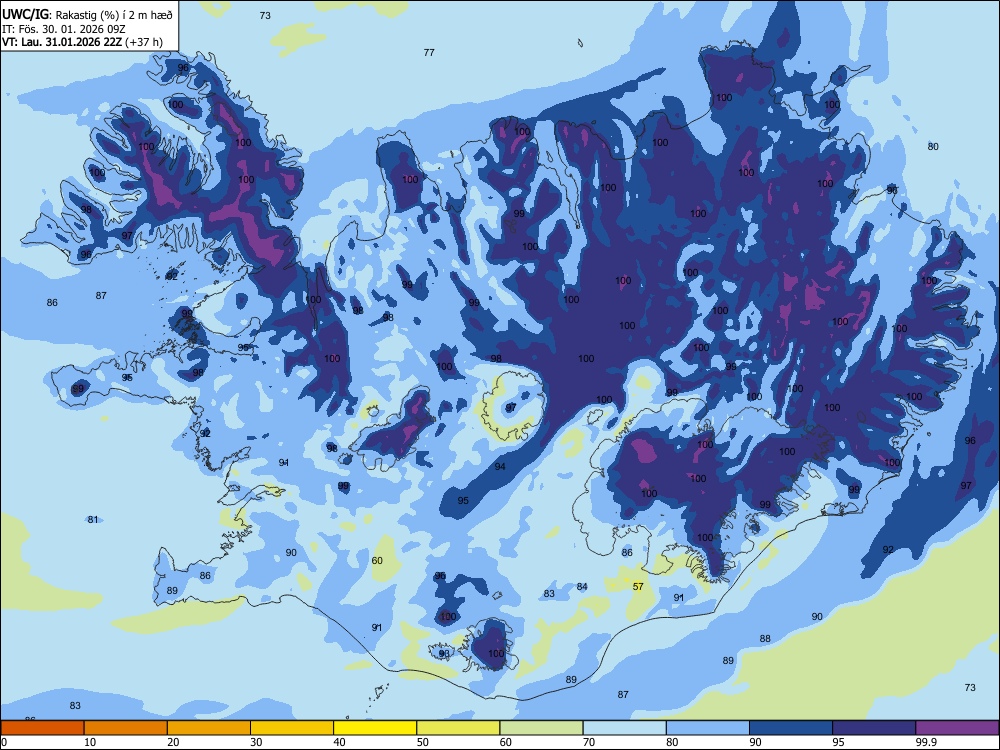Viewport: 1000px width, 750px height.
Task: Pick the purple above-99.9 legend swatch
Action: click(957, 728)
